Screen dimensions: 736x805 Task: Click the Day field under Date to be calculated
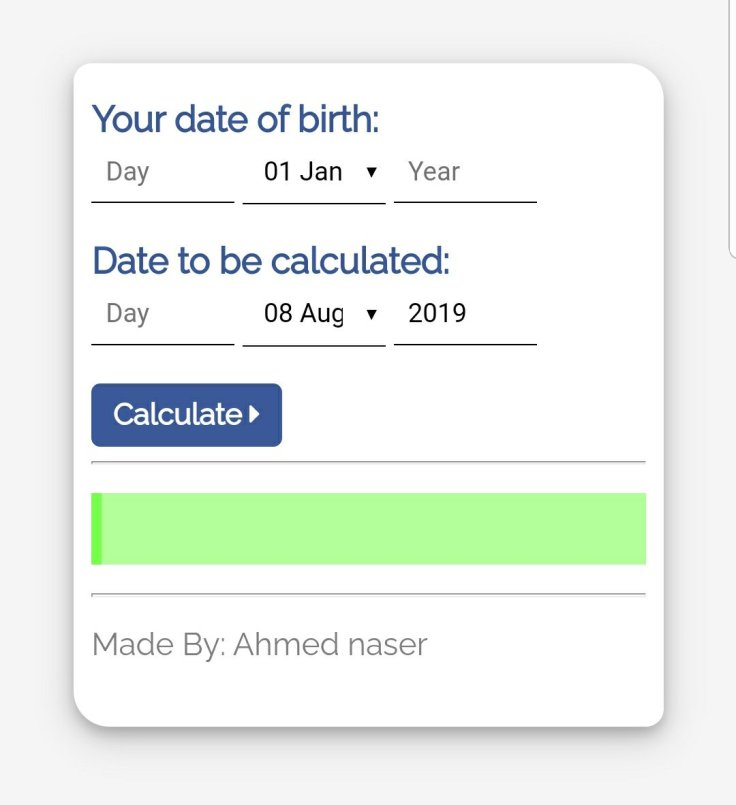pyautogui.click(x=162, y=314)
